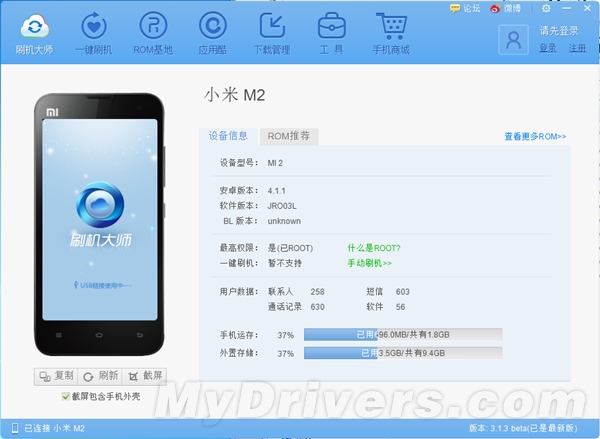Click the phone status icon in status bar
This screenshot has height=439, width=600.
(15, 428)
